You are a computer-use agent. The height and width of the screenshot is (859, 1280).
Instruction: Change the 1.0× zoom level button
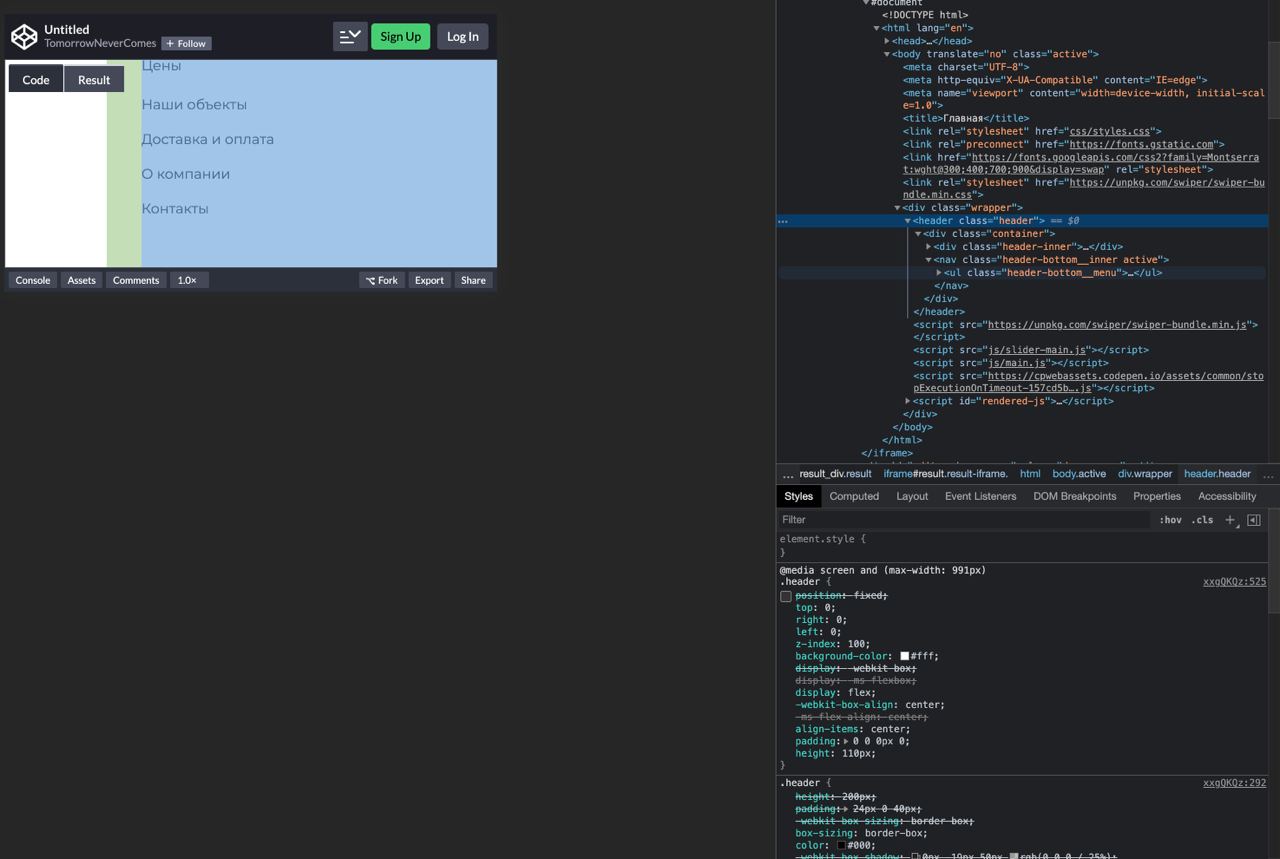click(189, 280)
